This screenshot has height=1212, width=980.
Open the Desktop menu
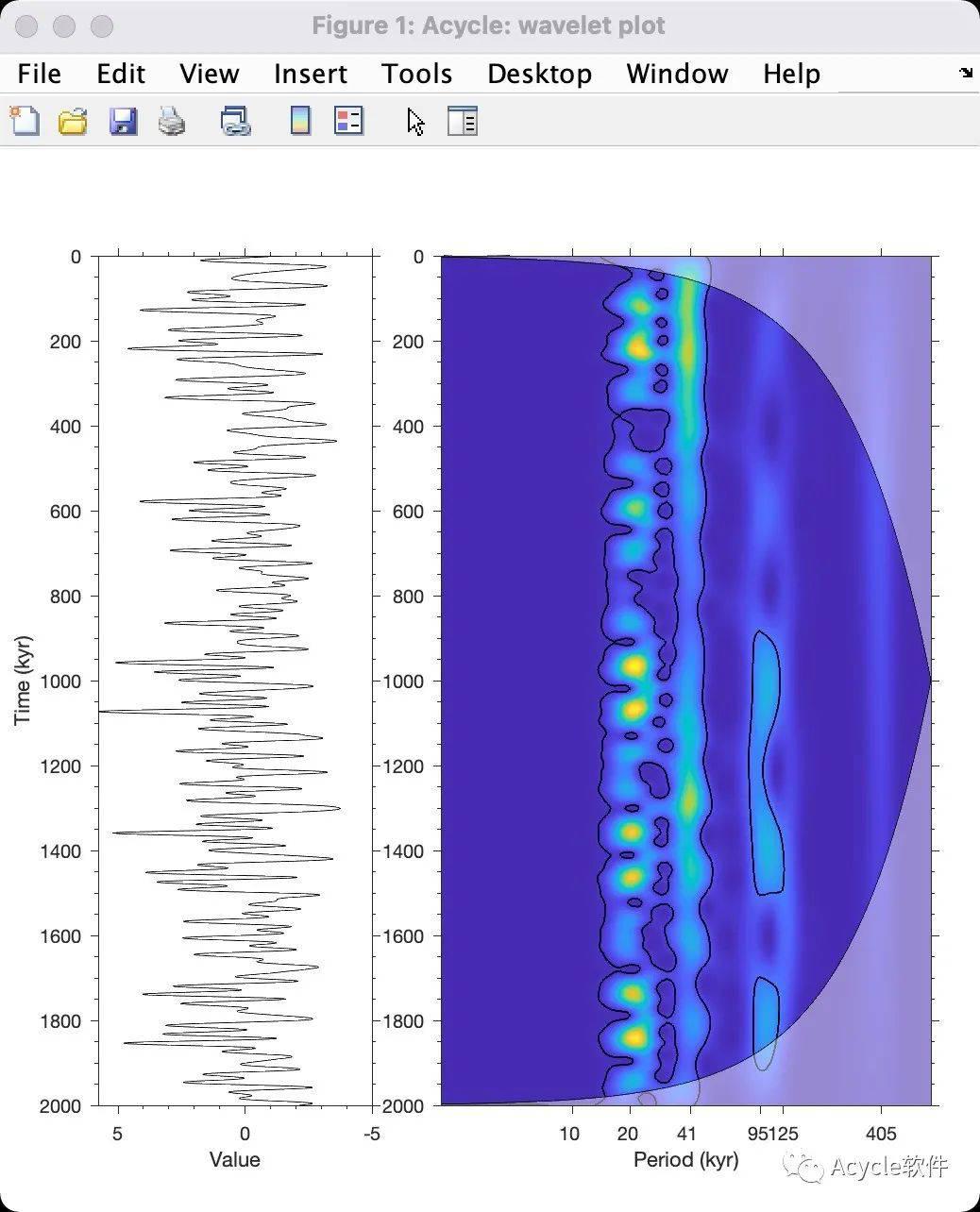click(539, 73)
